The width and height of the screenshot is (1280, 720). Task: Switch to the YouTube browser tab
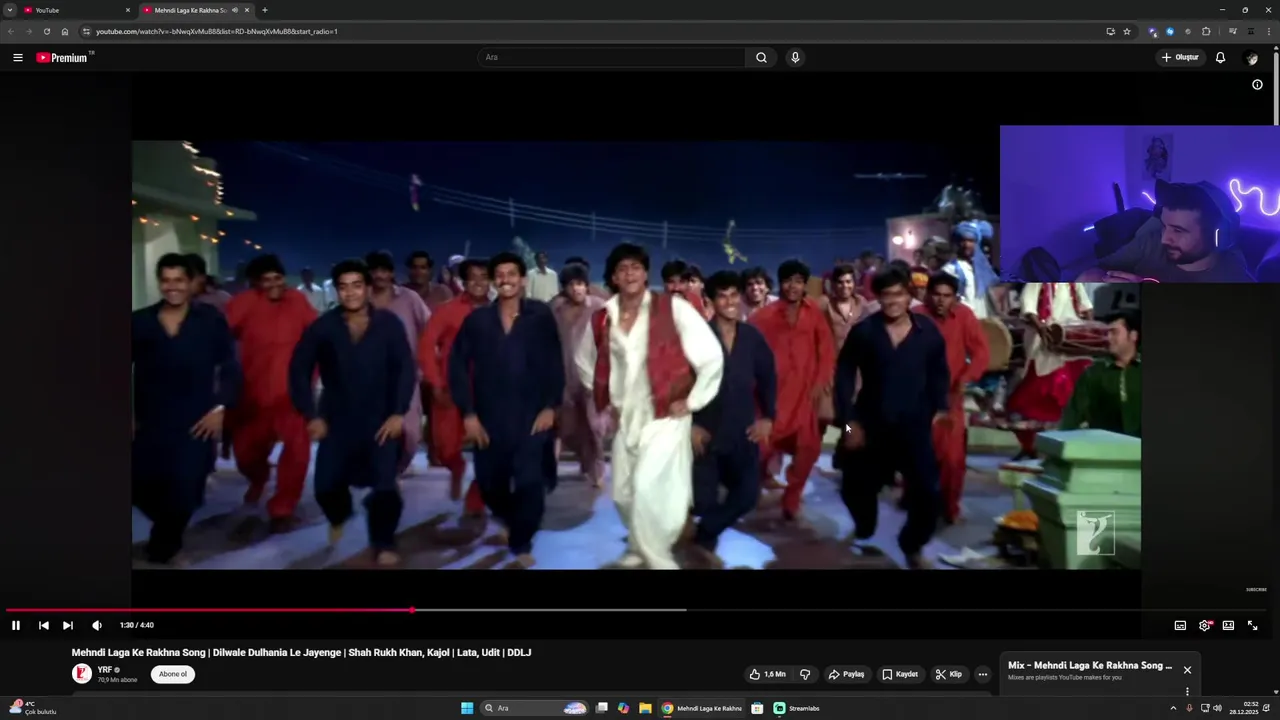pos(78,10)
